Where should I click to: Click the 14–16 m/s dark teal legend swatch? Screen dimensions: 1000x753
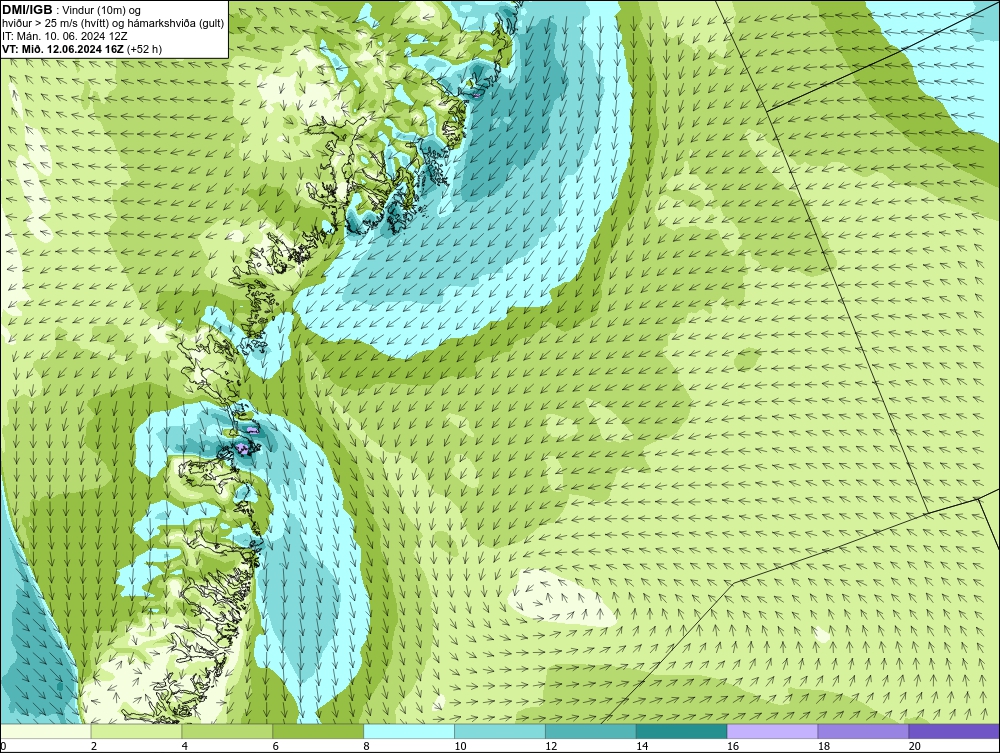(x=682, y=731)
